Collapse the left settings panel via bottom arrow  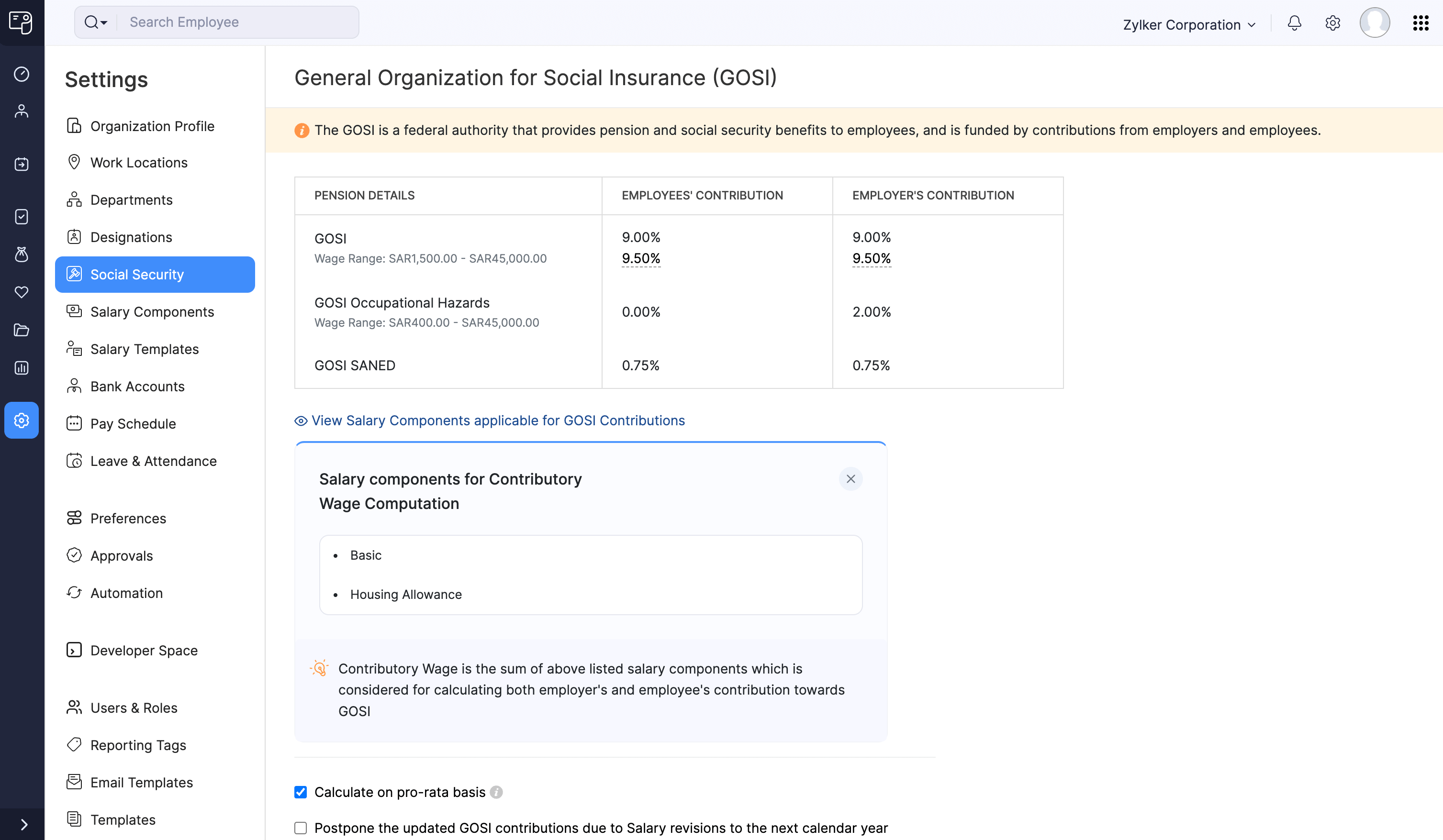(23, 824)
